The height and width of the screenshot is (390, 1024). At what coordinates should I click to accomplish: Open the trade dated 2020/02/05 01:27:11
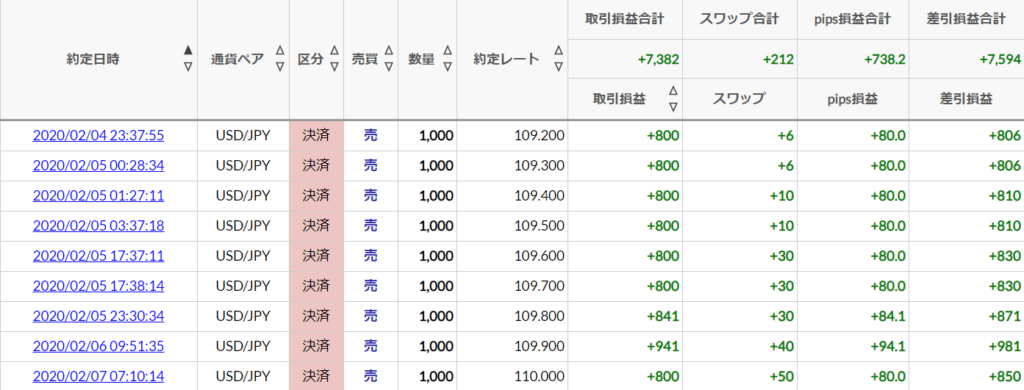pos(98,196)
